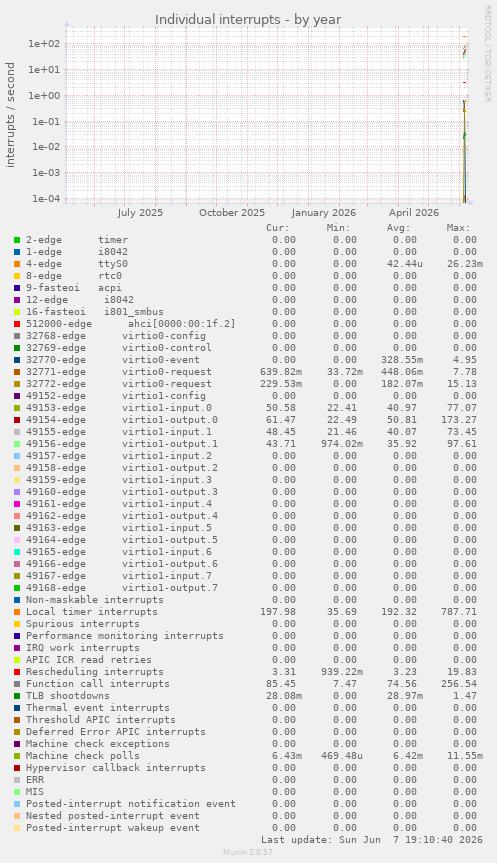Click the legend entry 'Performance monitoring interrupts'
This screenshot has width=497, height=863.
coord(125,636)
